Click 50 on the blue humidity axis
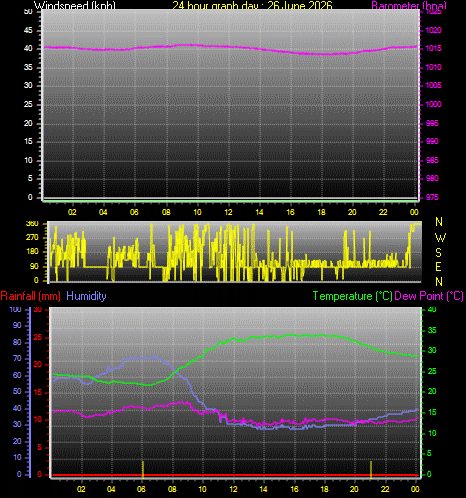 17,391
